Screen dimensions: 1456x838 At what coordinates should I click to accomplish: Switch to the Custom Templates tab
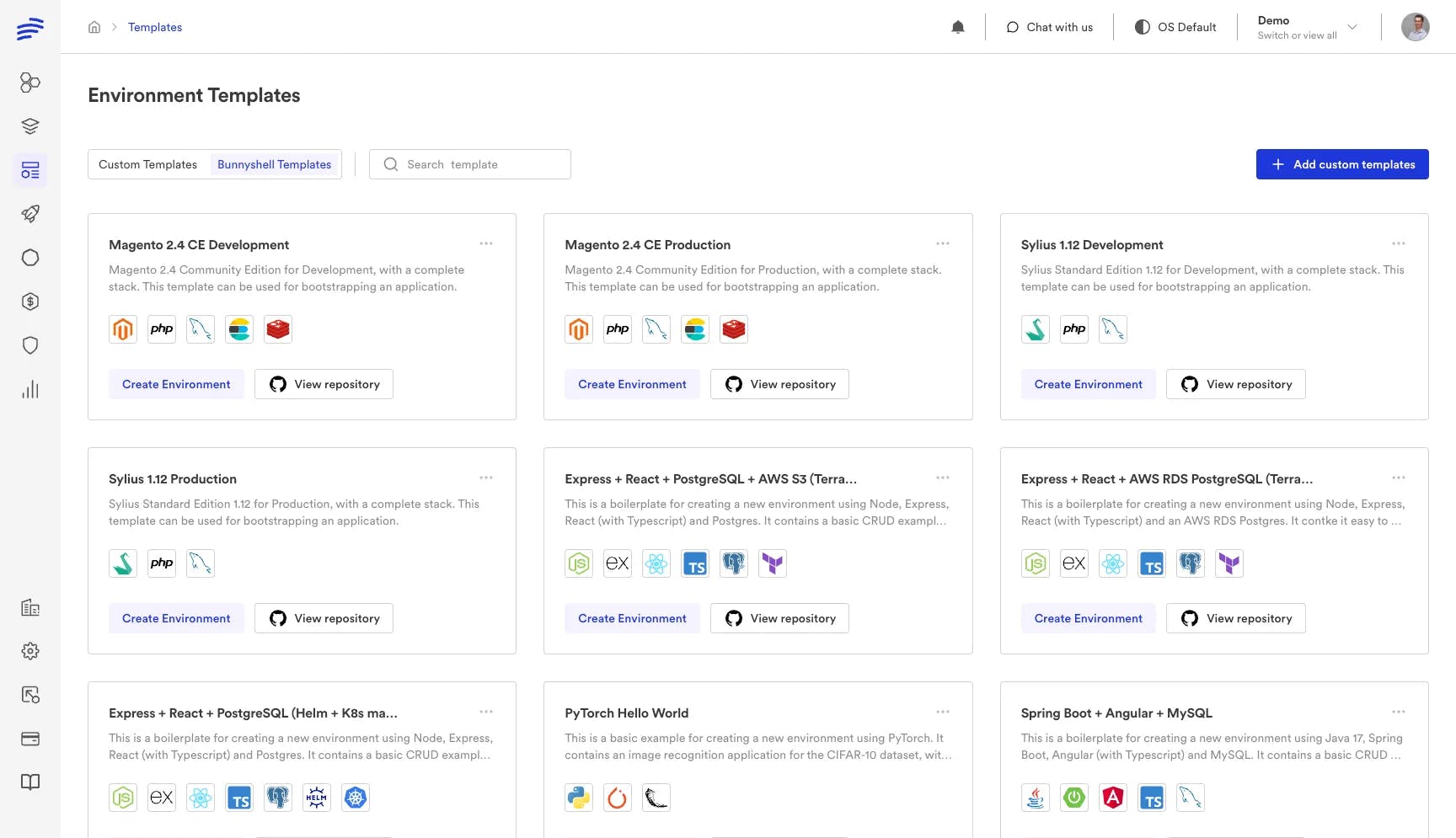(147, 164)
